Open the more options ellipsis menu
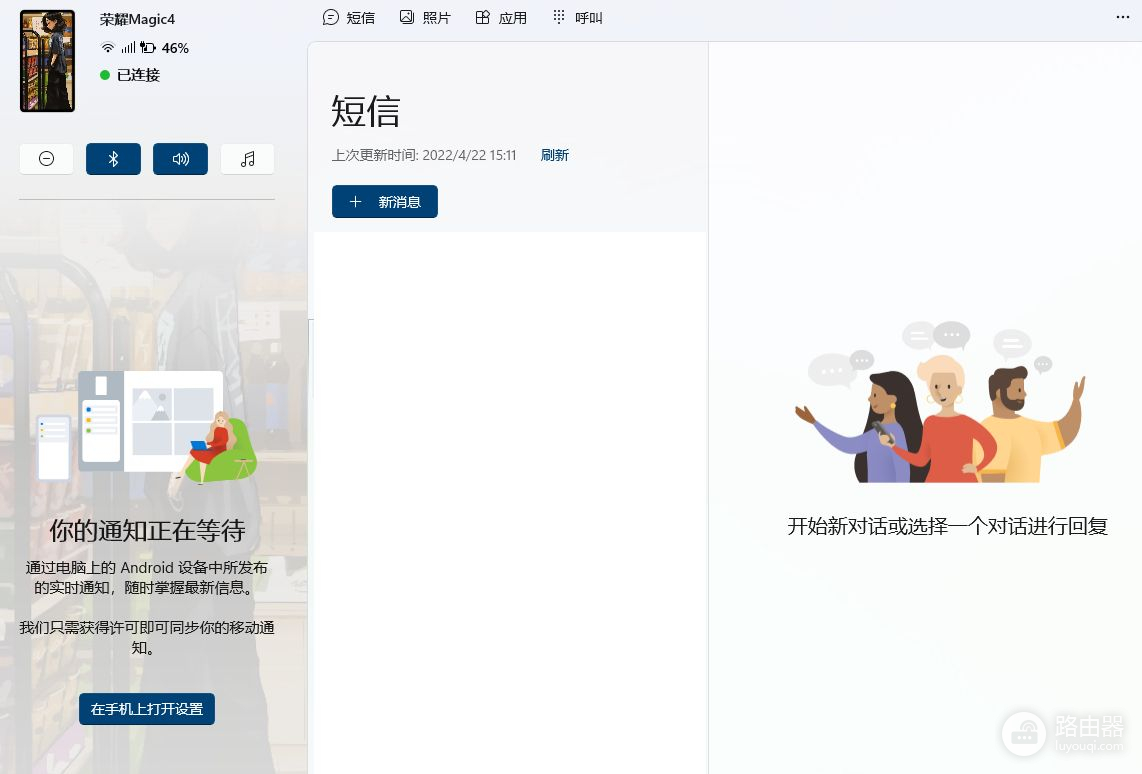The width and height of the screenshot is (1142, 774). (x=1122, y=17)
